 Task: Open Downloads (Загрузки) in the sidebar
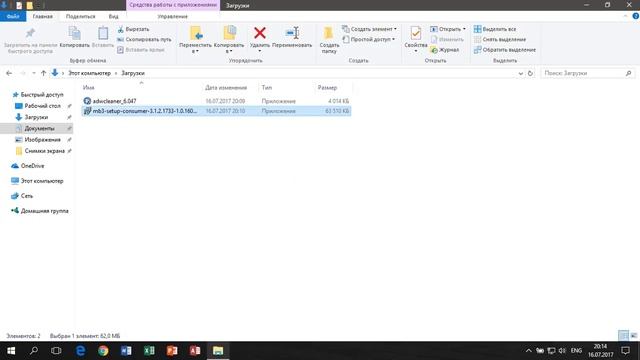(x=36, y=117)
